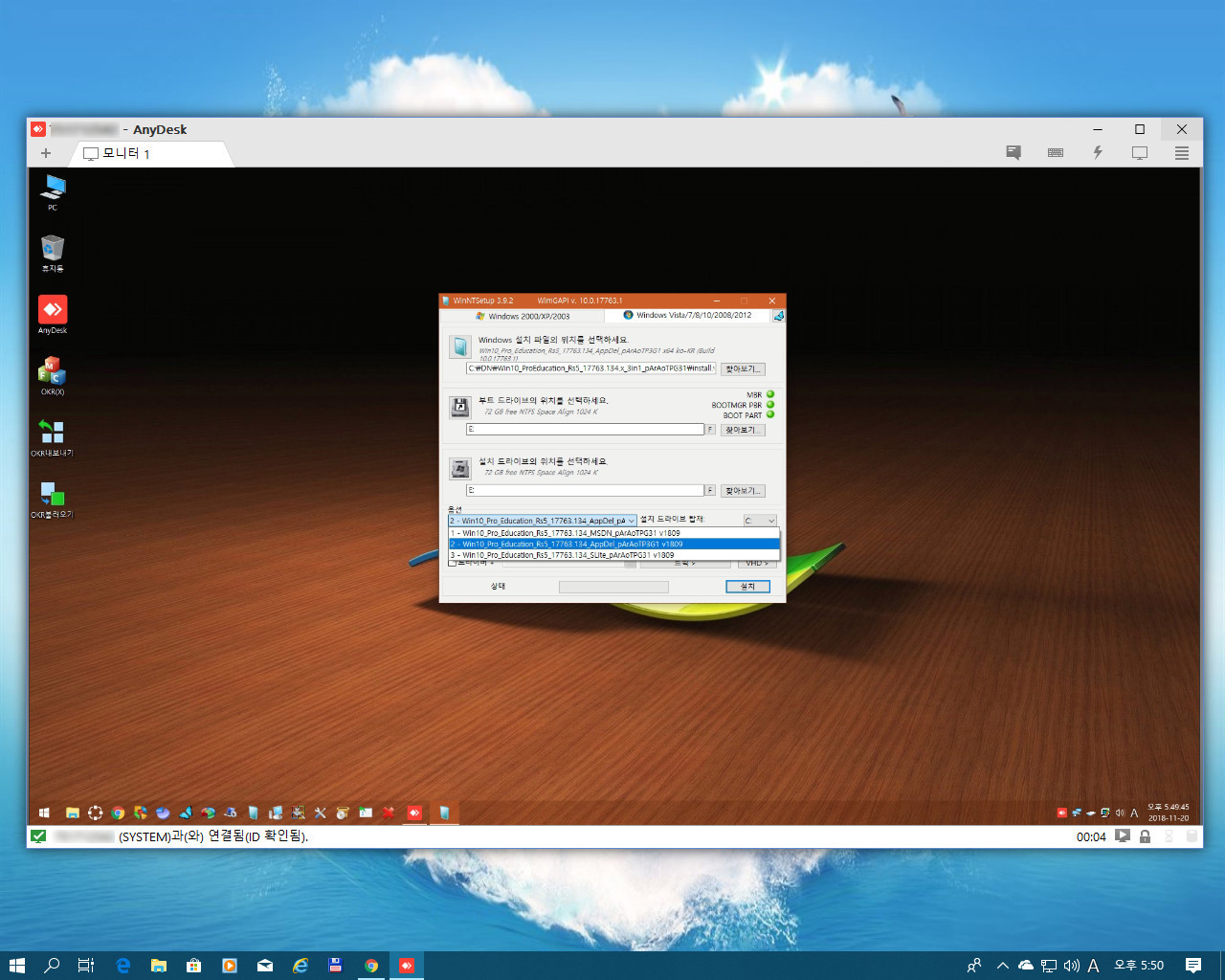Click the MBR green status indicator
Screen dimensions: 1225x980
tap(770, 394)
